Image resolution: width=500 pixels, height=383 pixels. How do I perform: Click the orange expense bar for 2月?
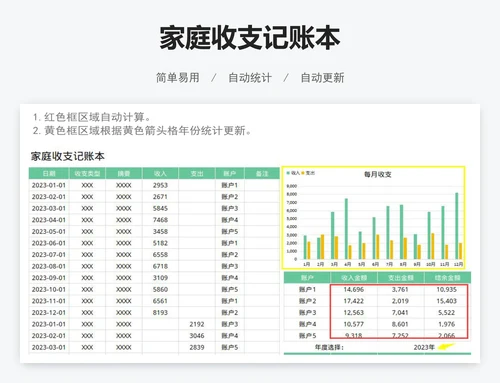pos(322,247)
